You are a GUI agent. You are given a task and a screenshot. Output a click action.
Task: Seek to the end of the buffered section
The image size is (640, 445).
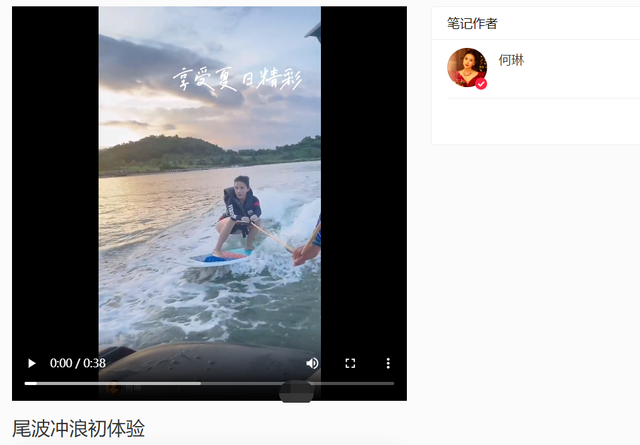pos(200,383)
